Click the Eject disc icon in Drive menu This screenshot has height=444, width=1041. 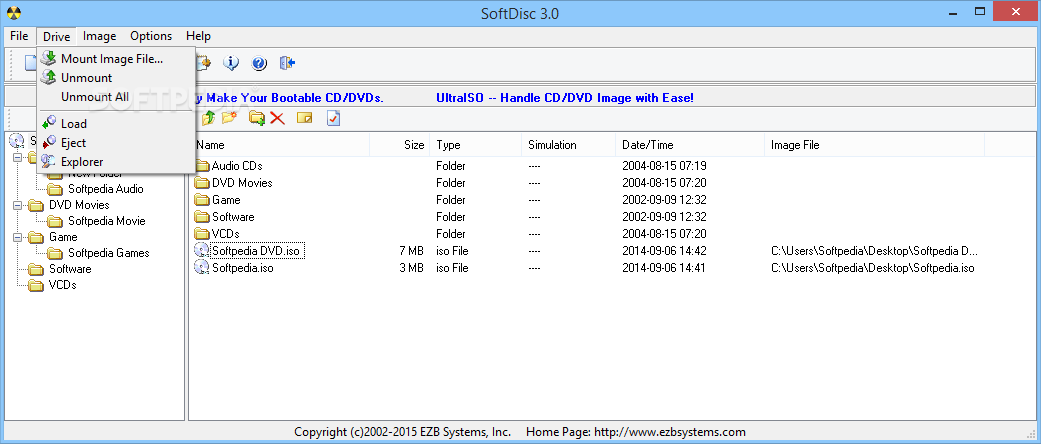click(48, 143)
